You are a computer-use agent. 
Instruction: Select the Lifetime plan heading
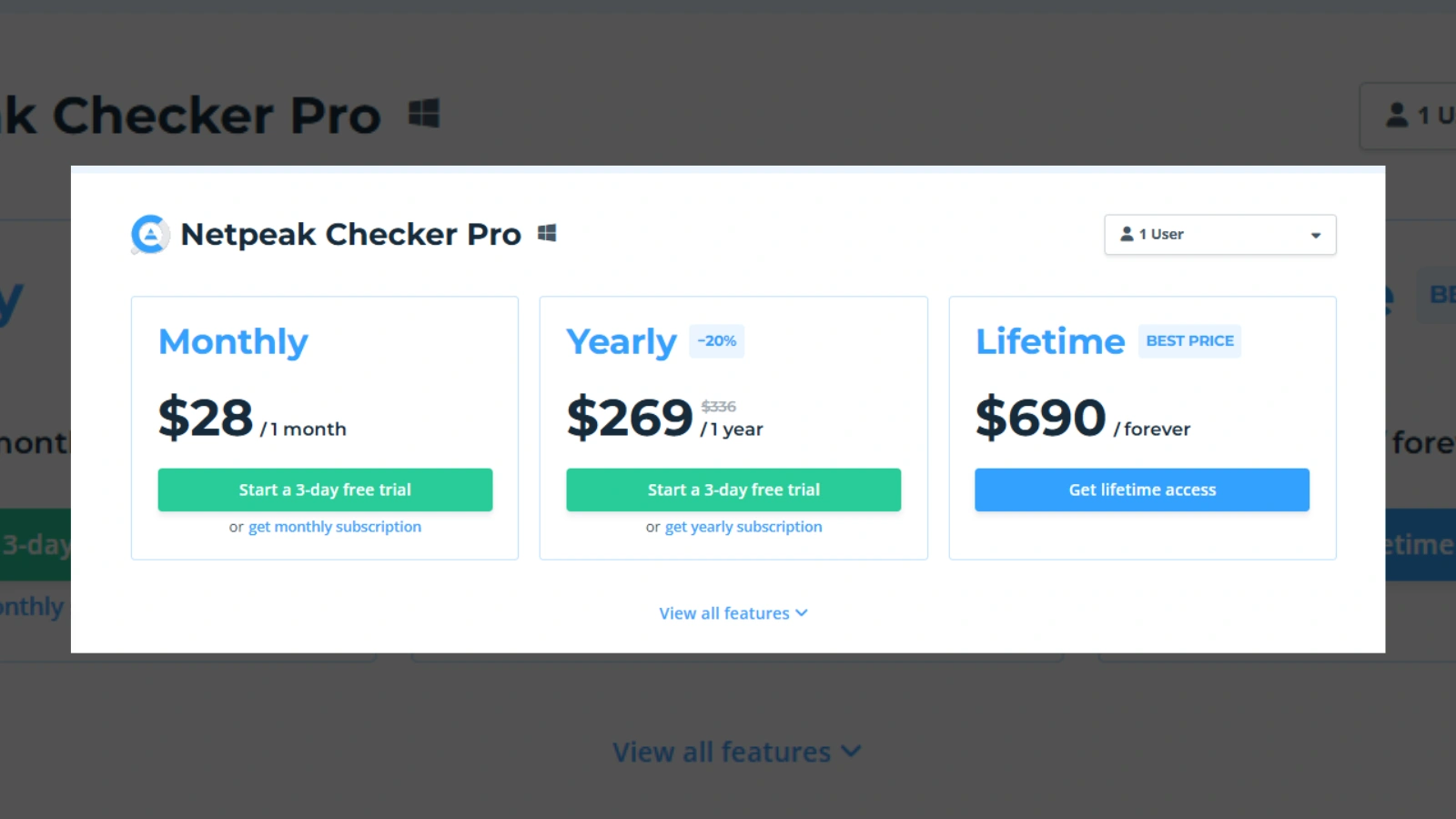[1050, 342]
